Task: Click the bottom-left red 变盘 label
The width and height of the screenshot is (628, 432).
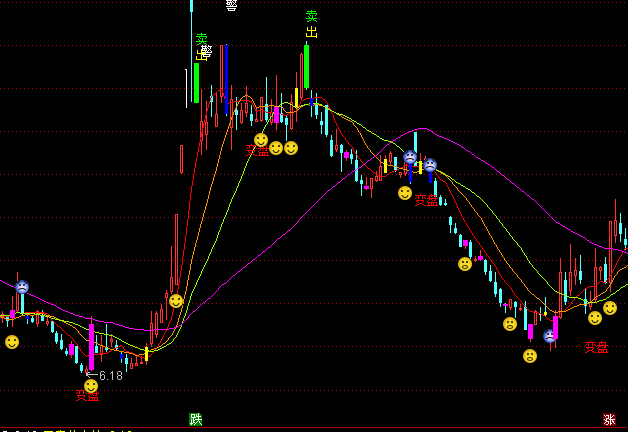Action: [88, 396]
